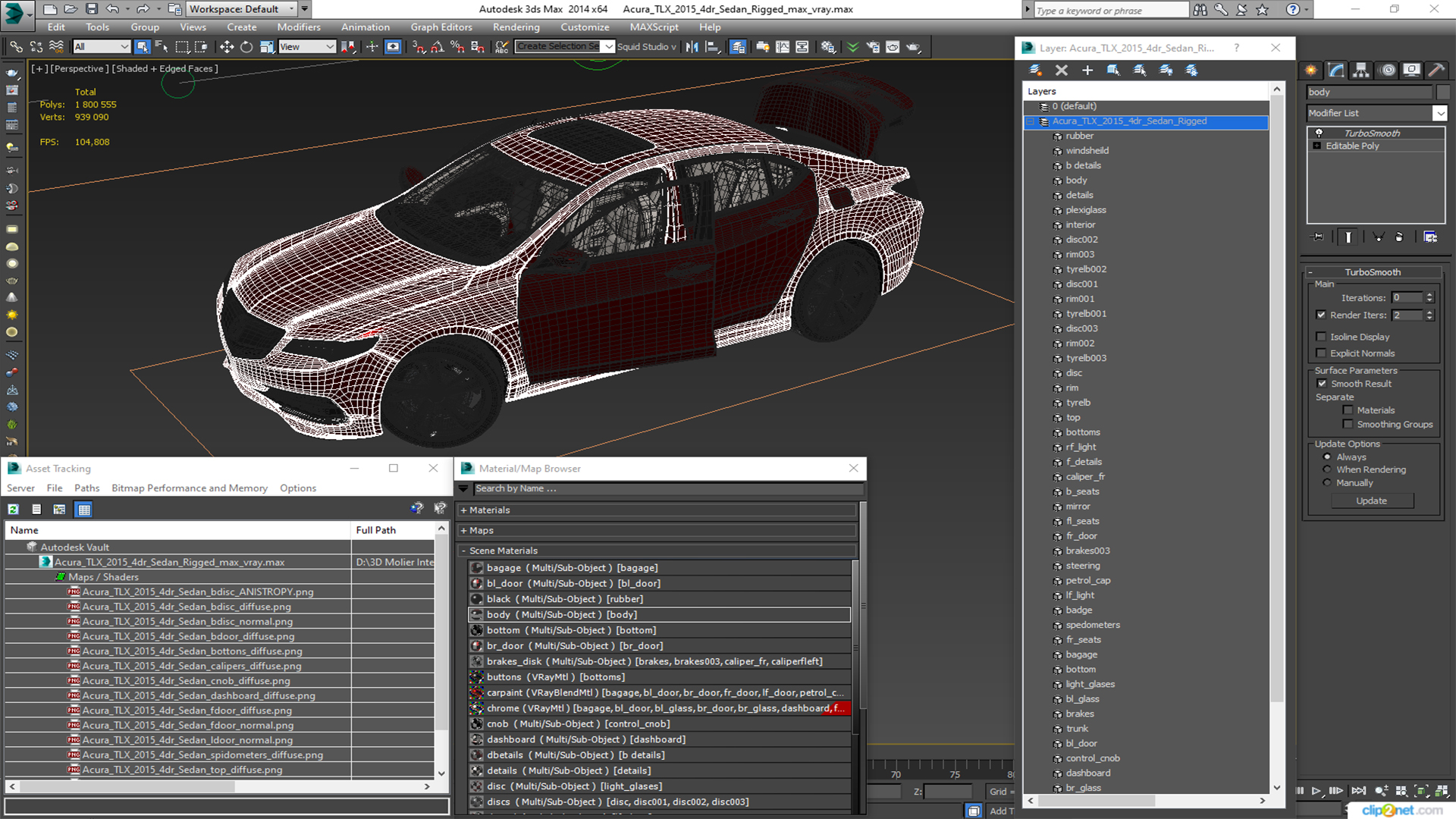Click Show End Result toggle below modifier stack
1456x819 pixels.
coord(1348,237)
